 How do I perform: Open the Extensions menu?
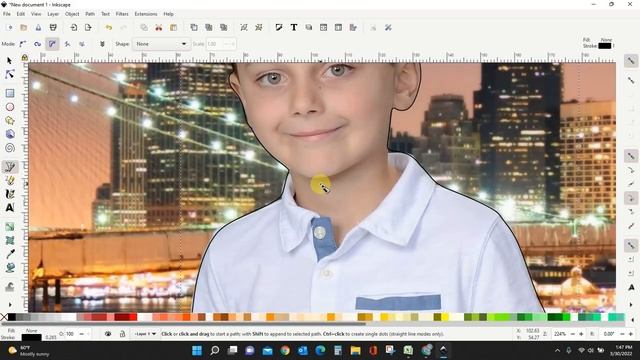(x=146, y=14)
